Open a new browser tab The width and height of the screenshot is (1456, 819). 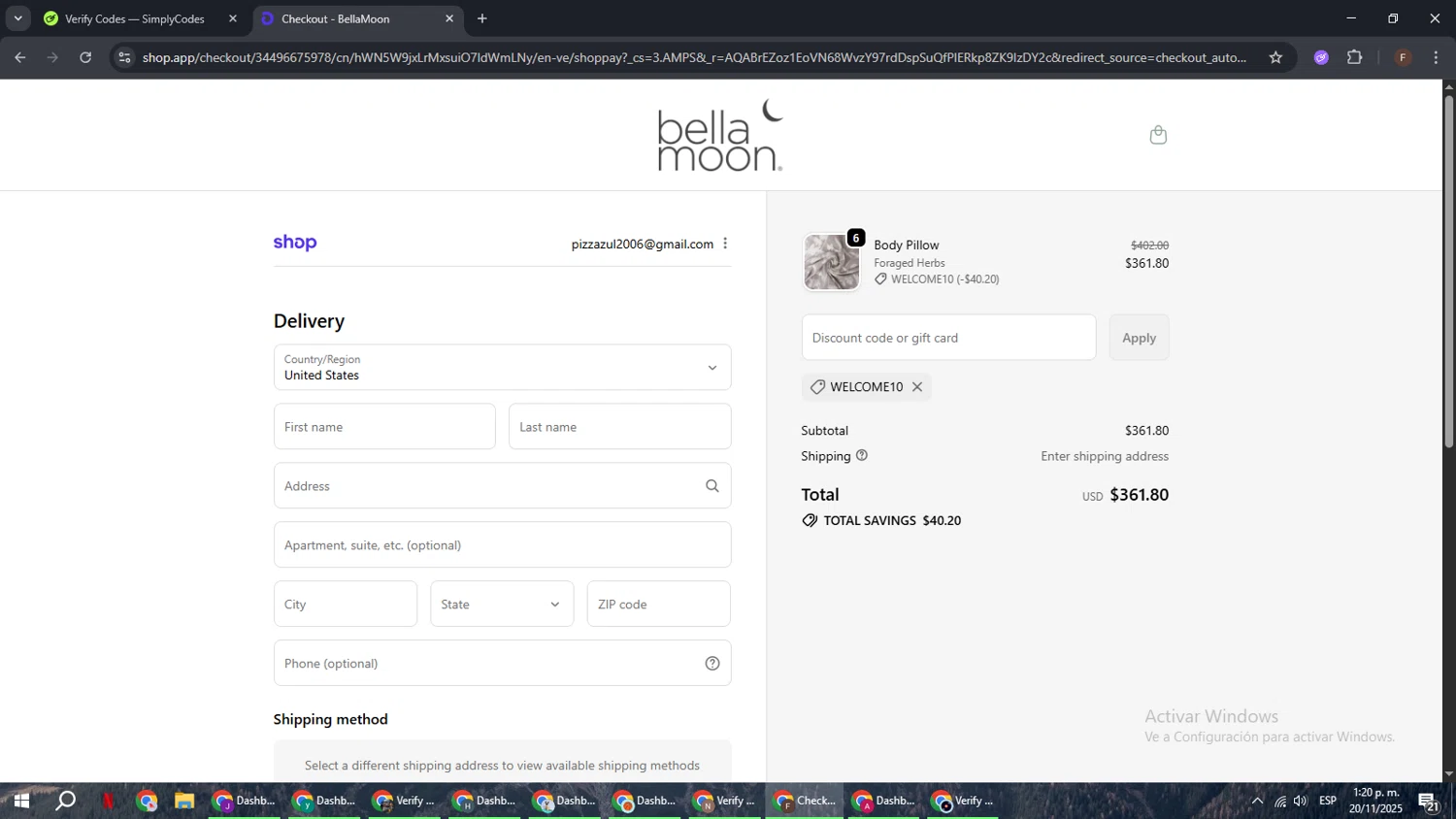[x=482, y=18]
